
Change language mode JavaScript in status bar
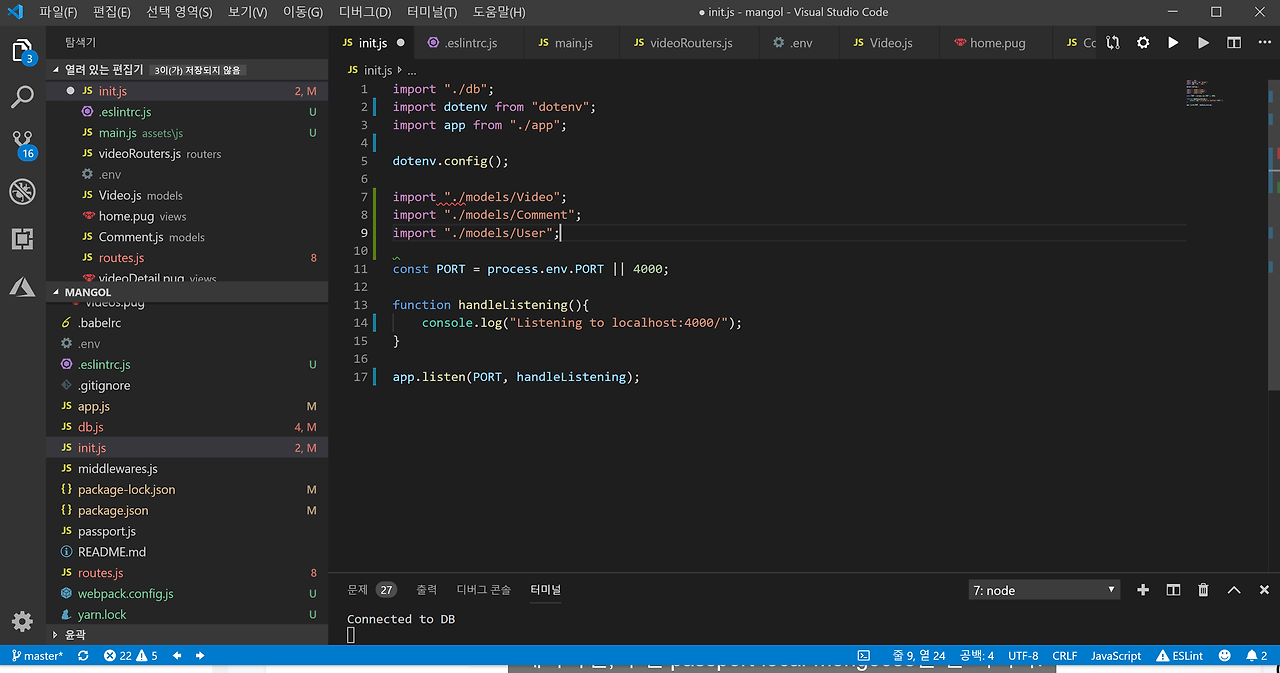tap(1115, 656)
